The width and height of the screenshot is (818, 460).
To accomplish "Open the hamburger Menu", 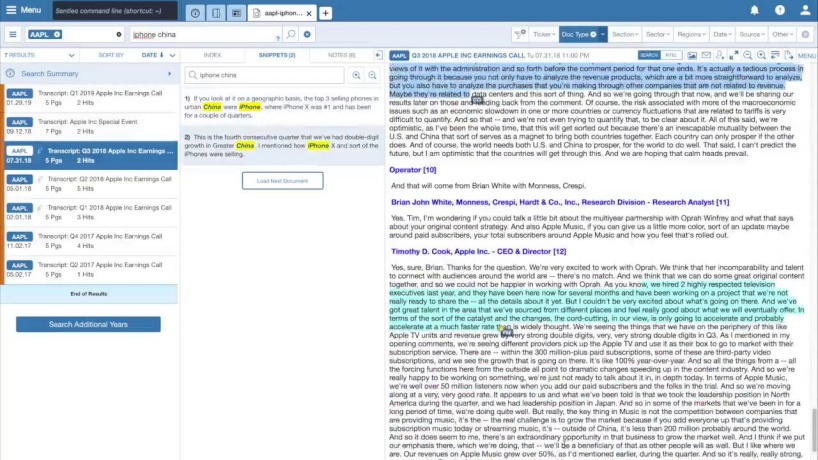I will [x=23, y=10].
